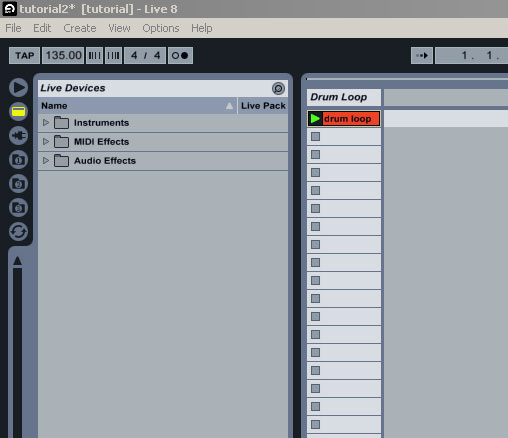
Task: Expand the Instruments folder
Action: [x=46, y=122]
